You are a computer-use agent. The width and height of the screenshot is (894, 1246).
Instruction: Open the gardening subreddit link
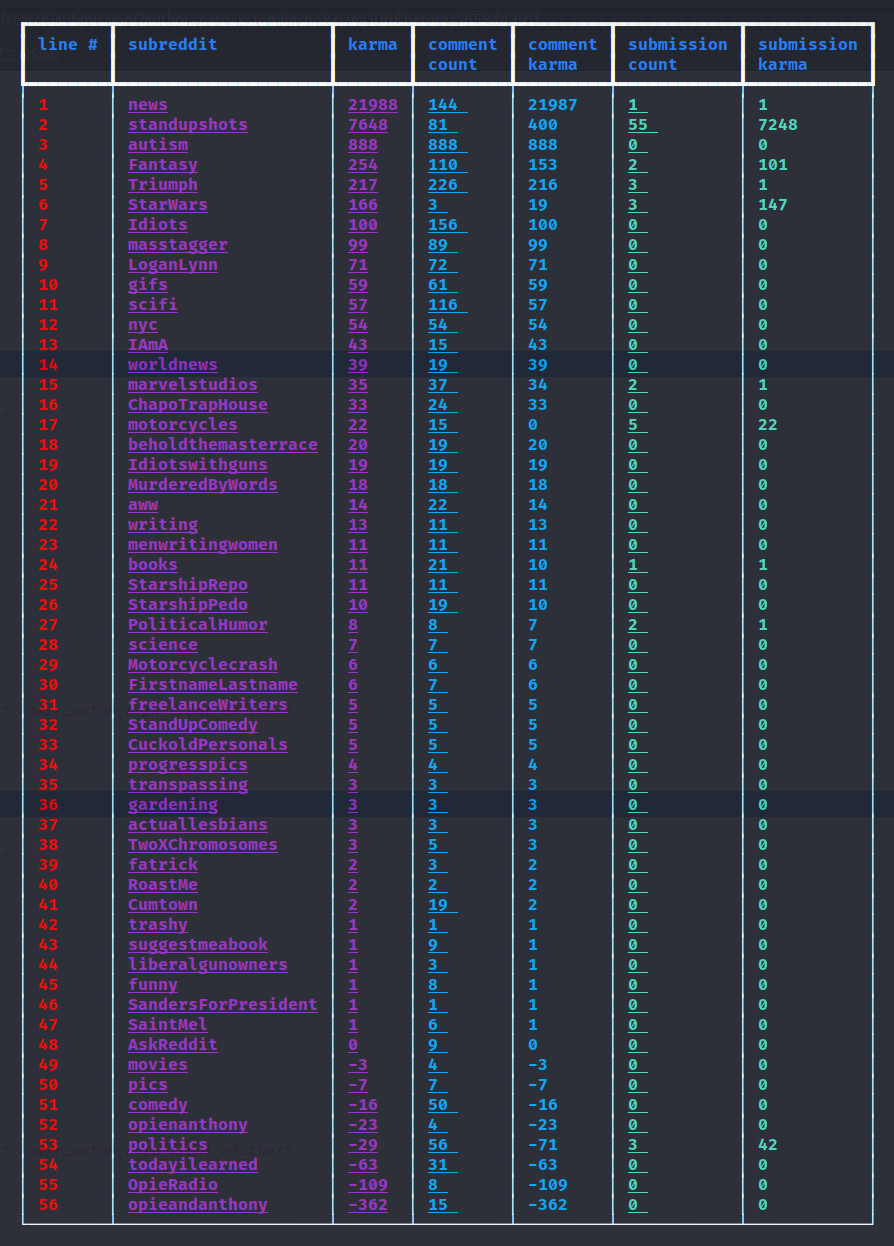[x=173, y=805]
